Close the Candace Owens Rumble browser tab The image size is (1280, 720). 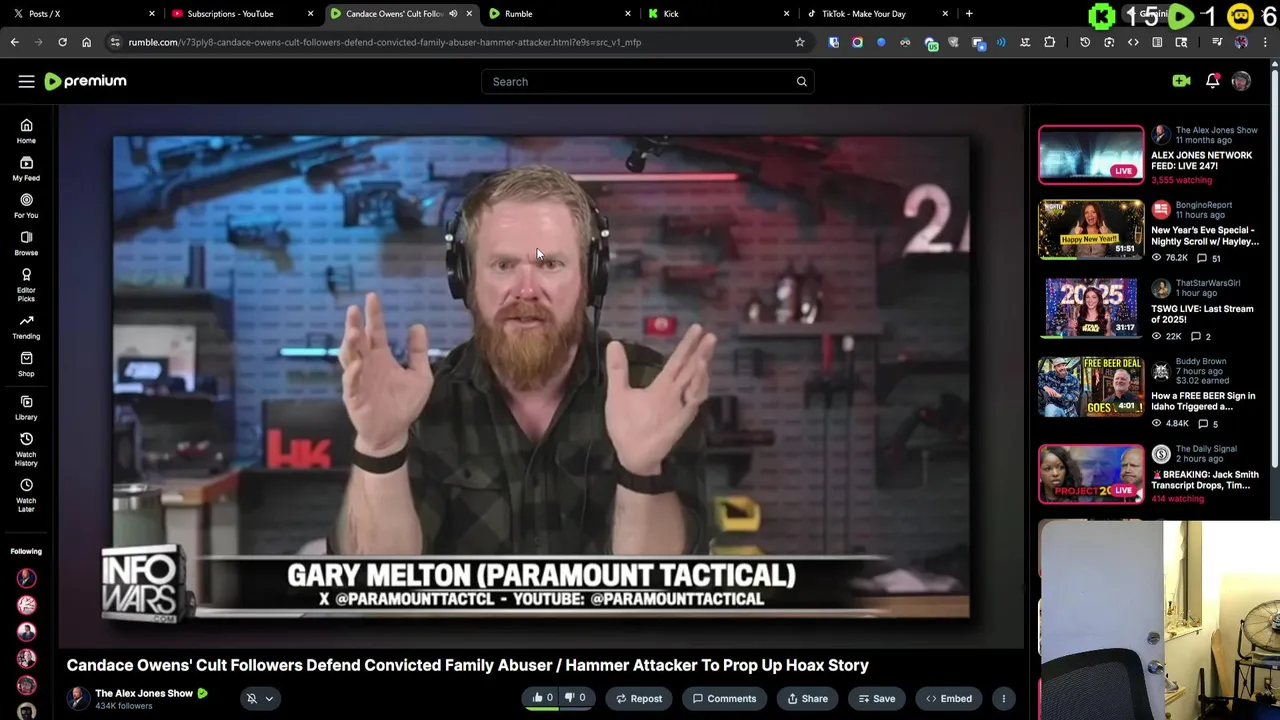point(469,14)
